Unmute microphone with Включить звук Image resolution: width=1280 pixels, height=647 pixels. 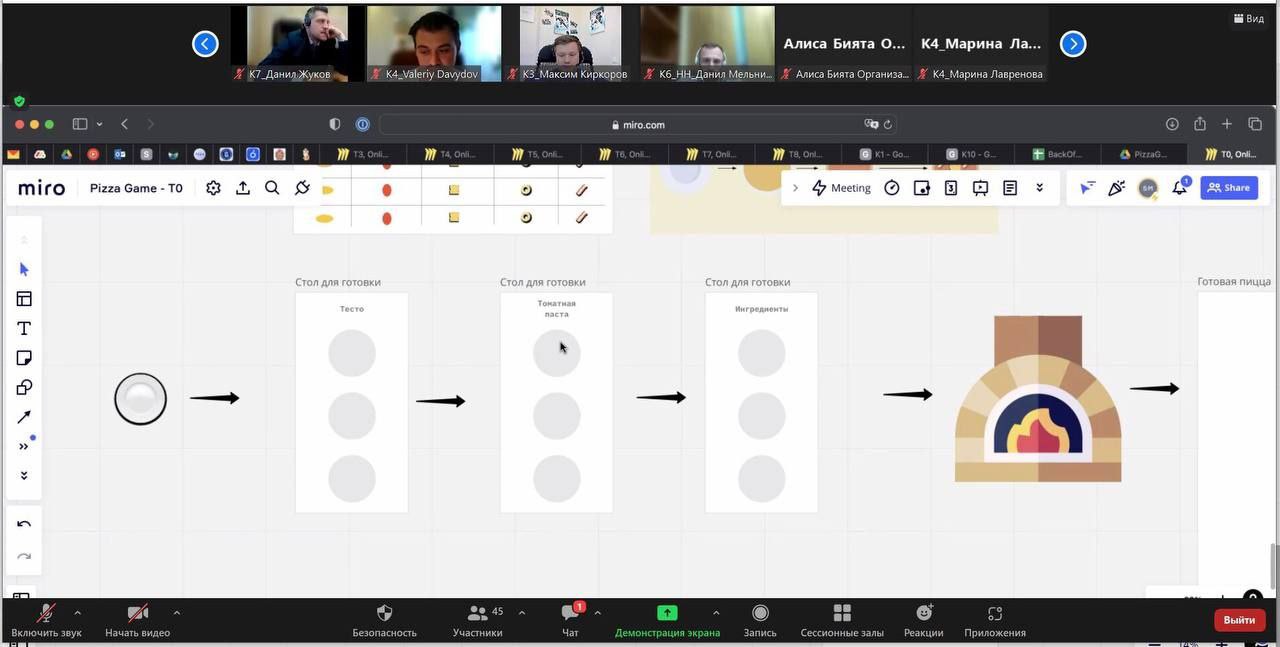[46, 620]
